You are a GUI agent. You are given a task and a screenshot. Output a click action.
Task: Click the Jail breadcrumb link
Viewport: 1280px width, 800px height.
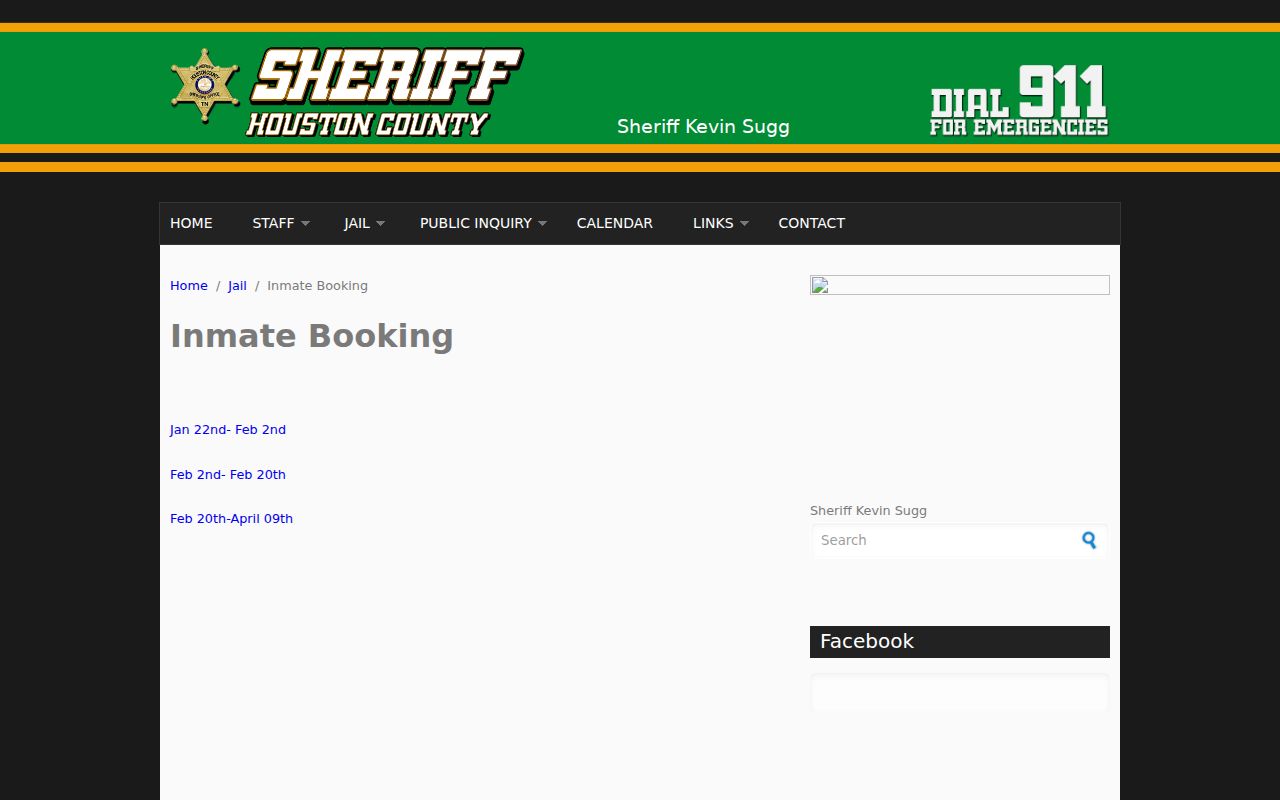click(237, 285)
